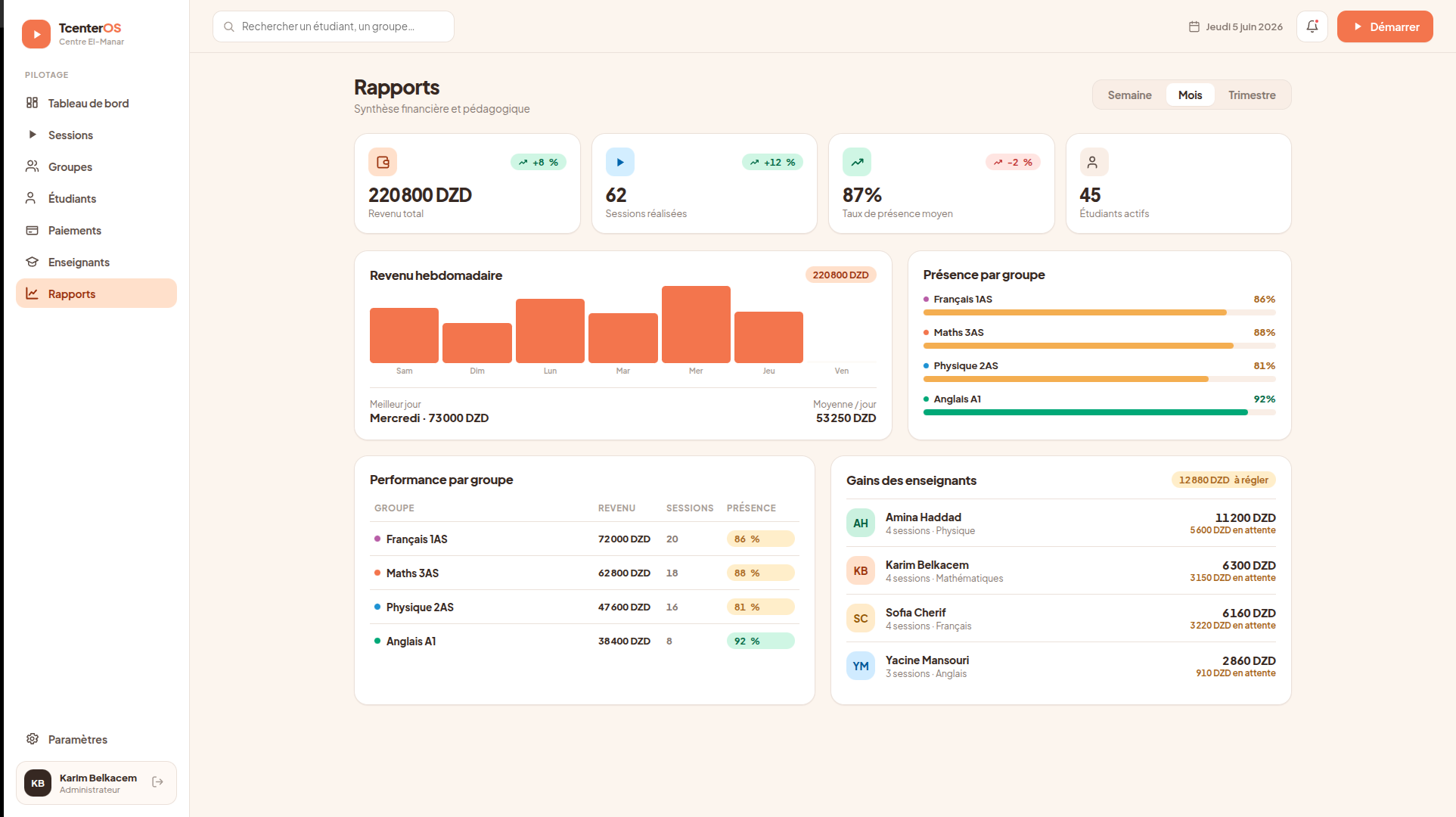Click the Lun revenue bar
1456x817 pixels.
click(550, 331)
